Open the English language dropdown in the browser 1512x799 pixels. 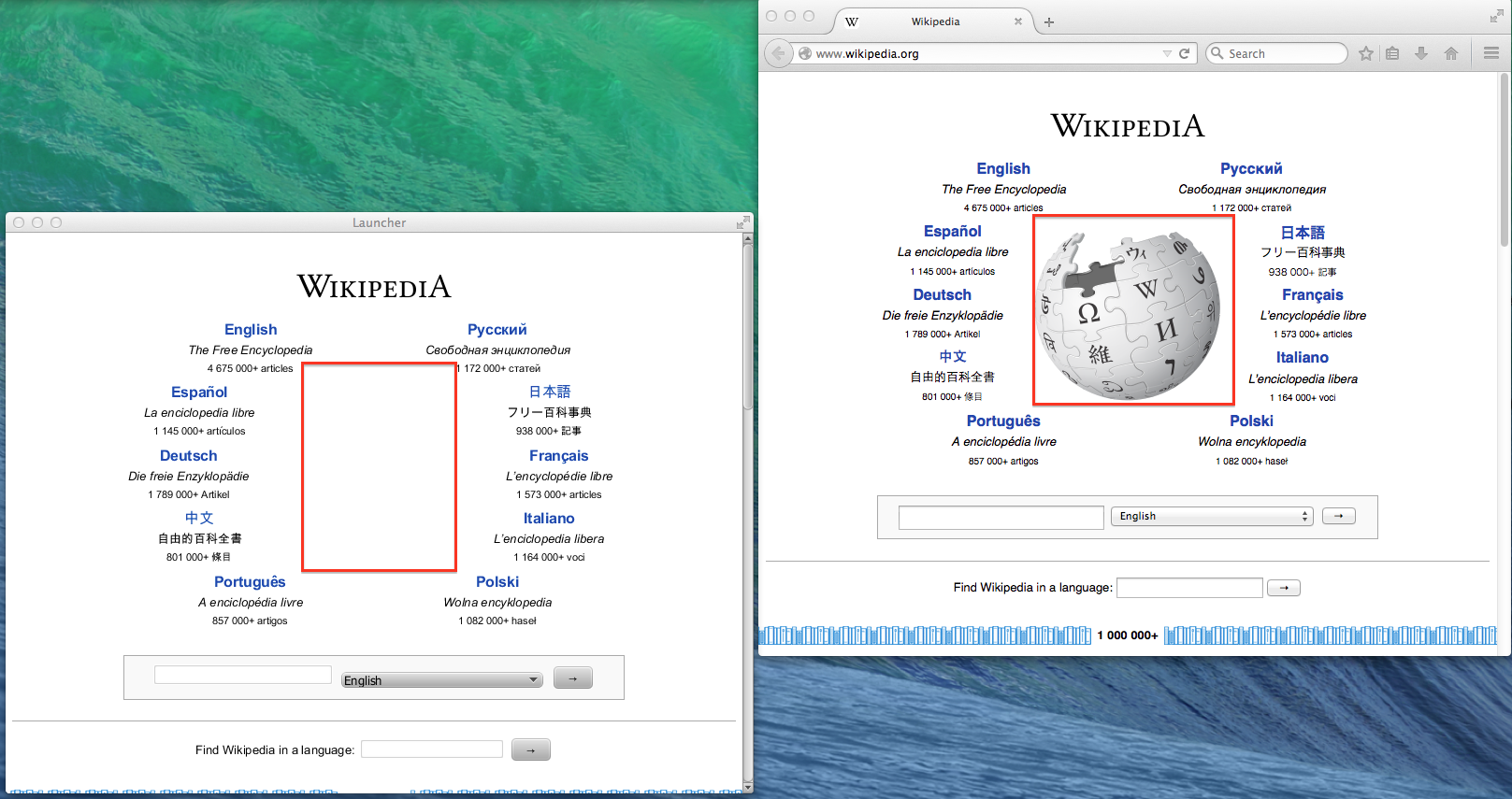1212,517
